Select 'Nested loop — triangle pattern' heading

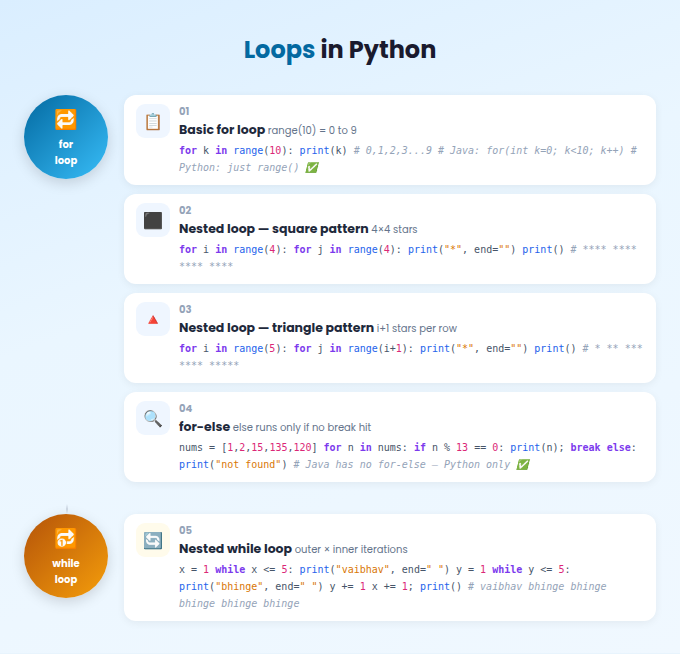pos(276,327)
